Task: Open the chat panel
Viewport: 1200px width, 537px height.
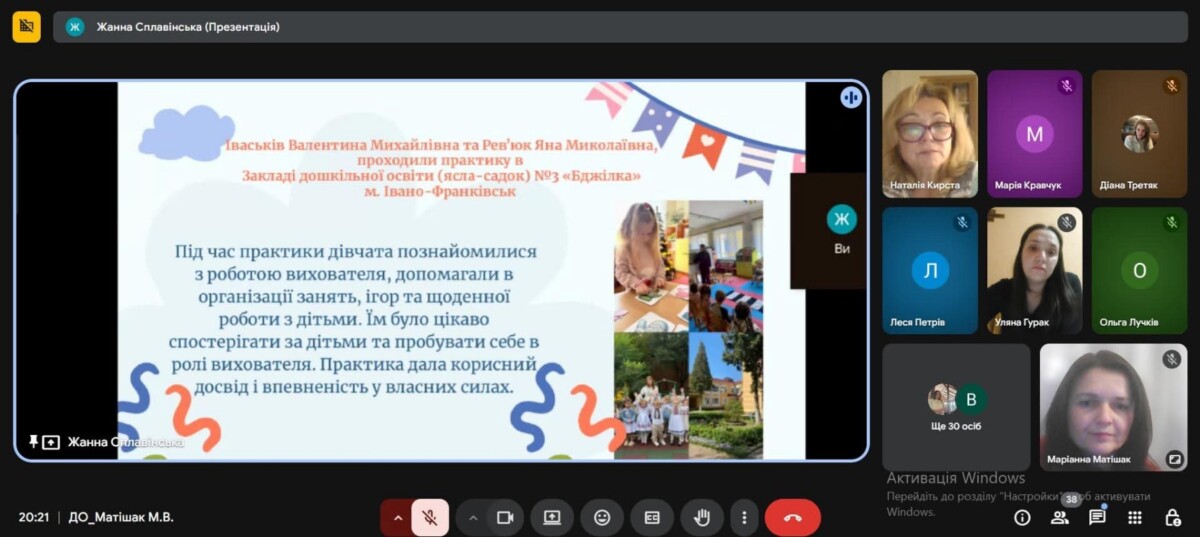Action: tap(1097, 517)
